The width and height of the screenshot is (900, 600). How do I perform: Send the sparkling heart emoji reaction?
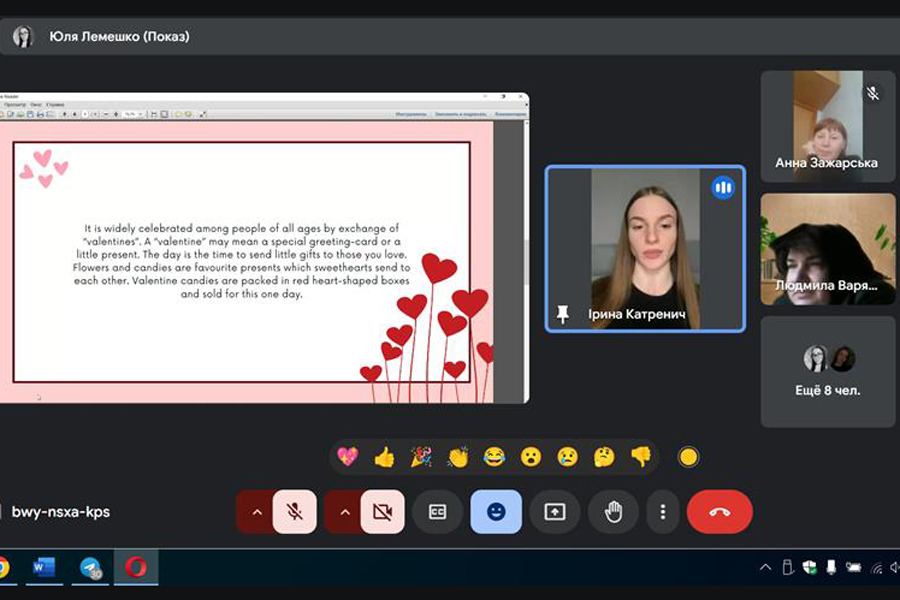347,457
